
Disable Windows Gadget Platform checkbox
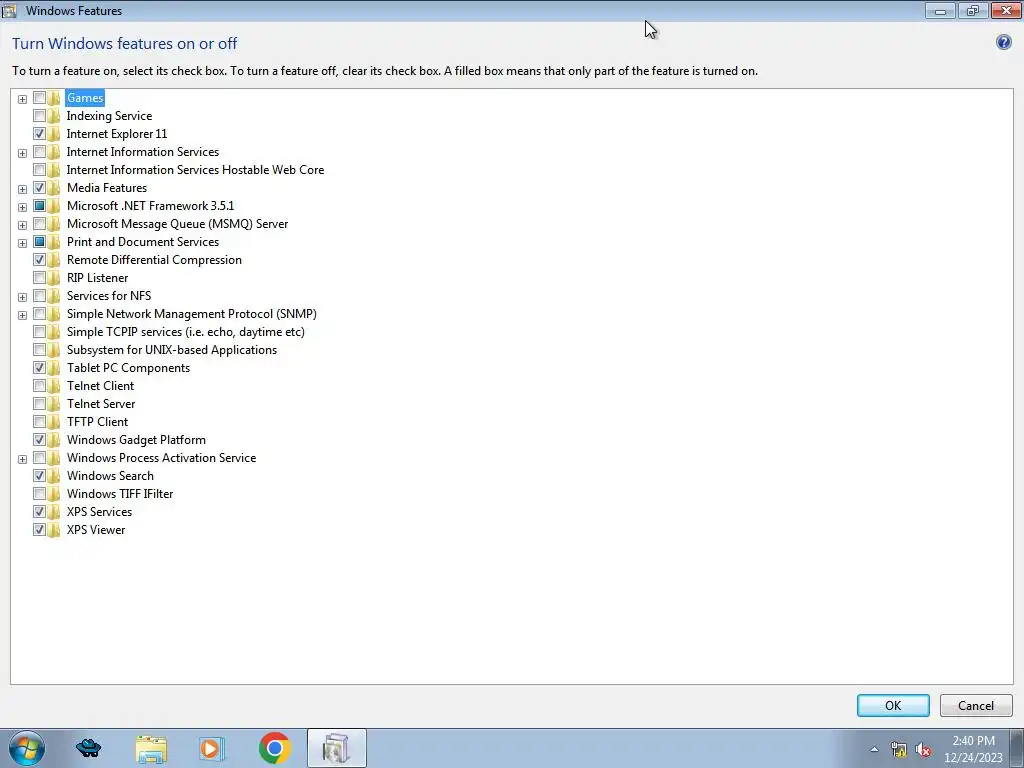pos(39,440)
